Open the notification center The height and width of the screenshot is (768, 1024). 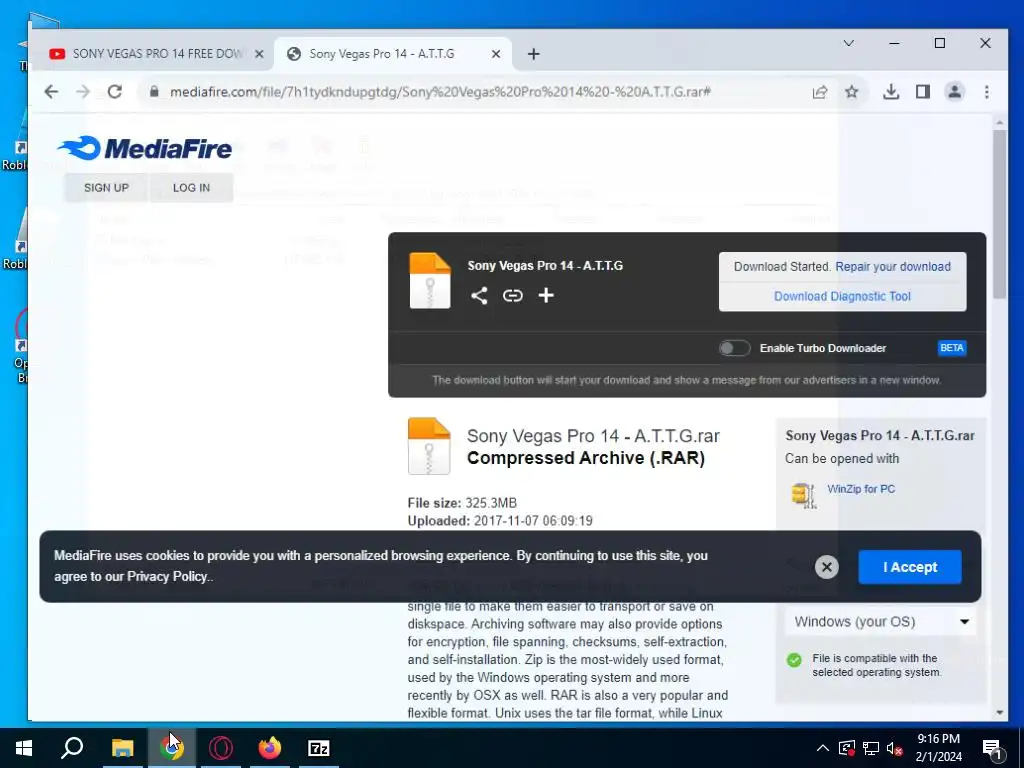(x=991, y=748)
